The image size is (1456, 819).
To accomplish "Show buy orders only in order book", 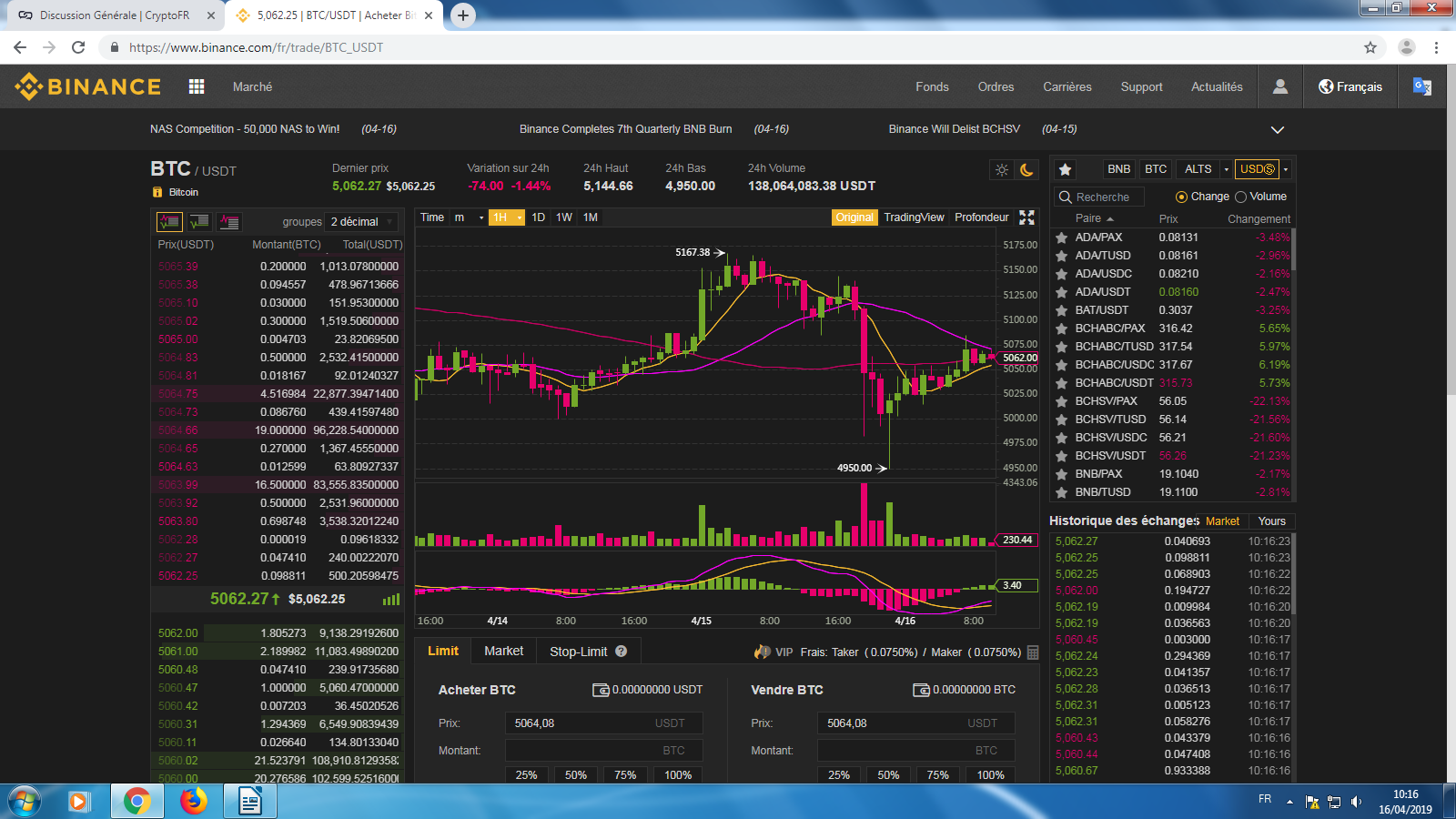I will click(199, 222).
